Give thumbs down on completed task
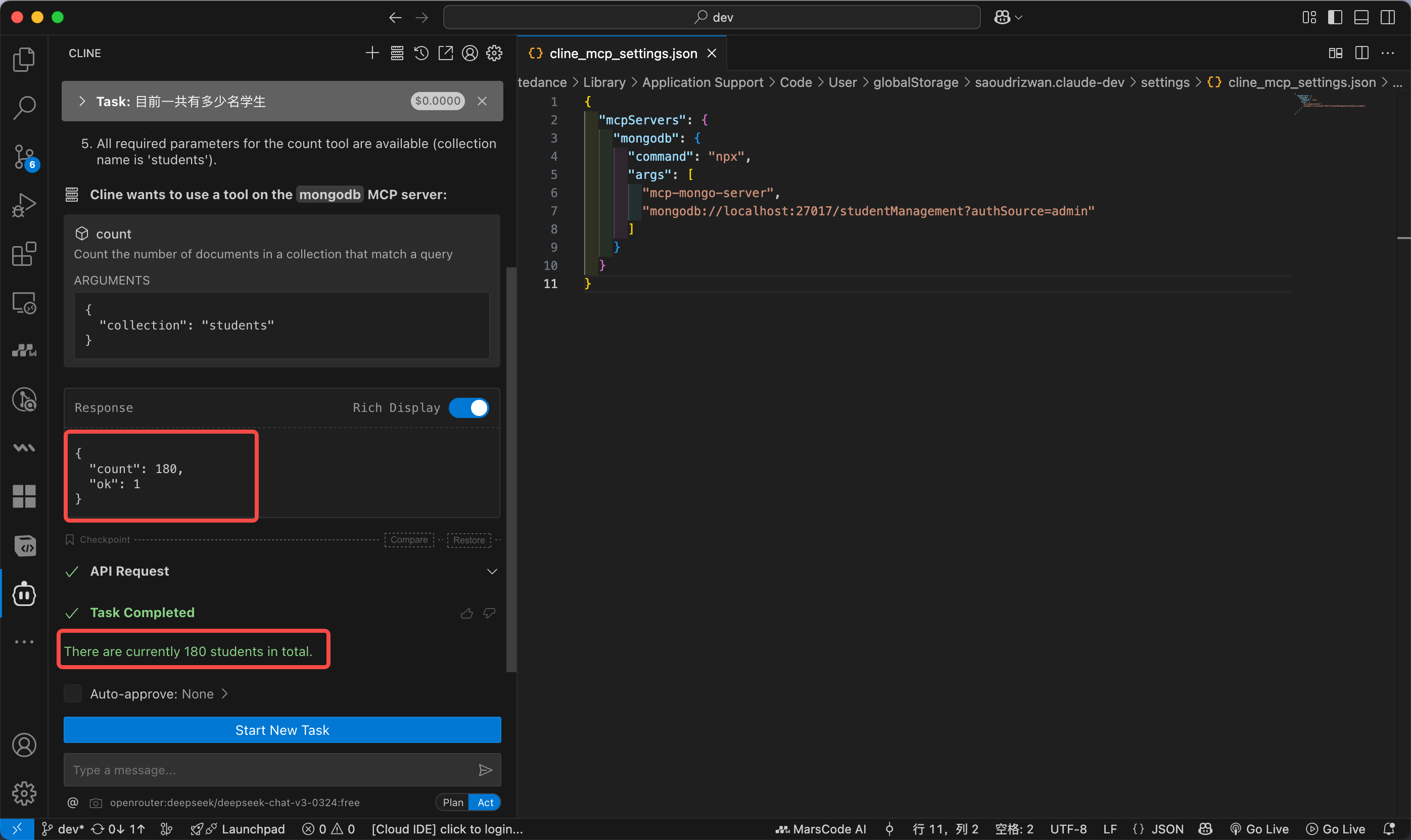Screen dimensions: 1411x840 coord(489,613)
